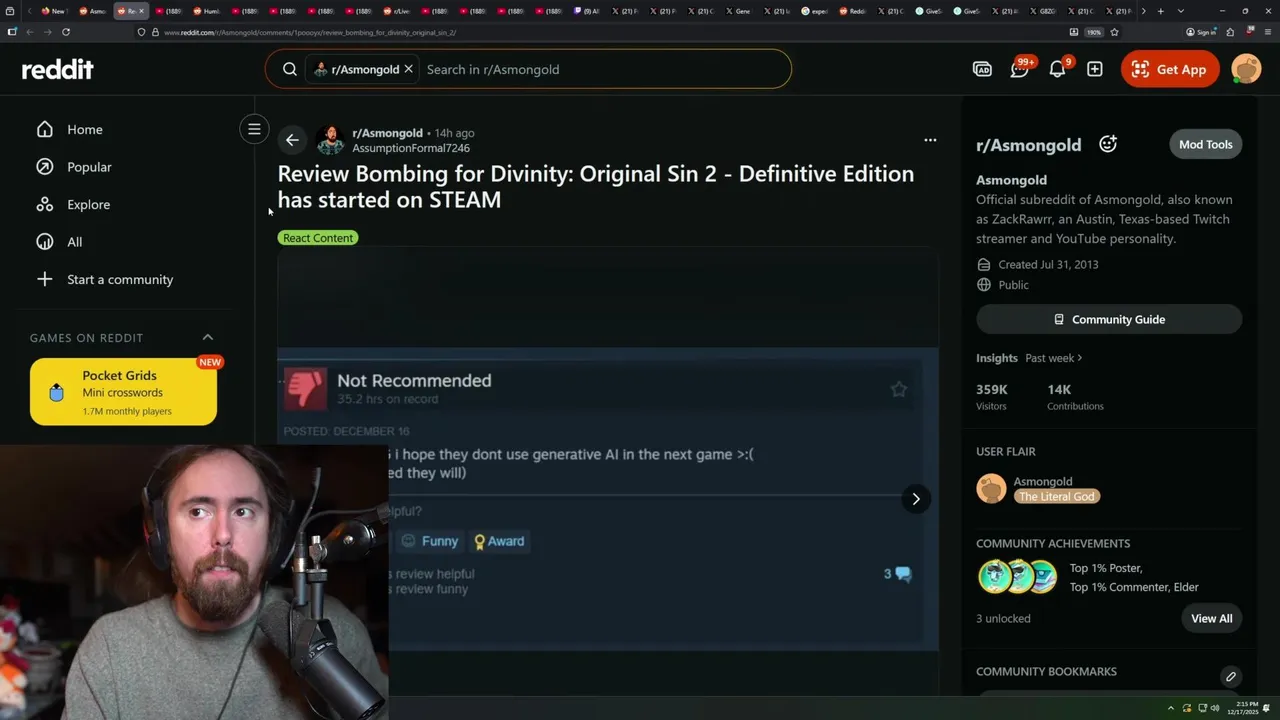
Task: Open the notifications bell
Action: 1057,69
